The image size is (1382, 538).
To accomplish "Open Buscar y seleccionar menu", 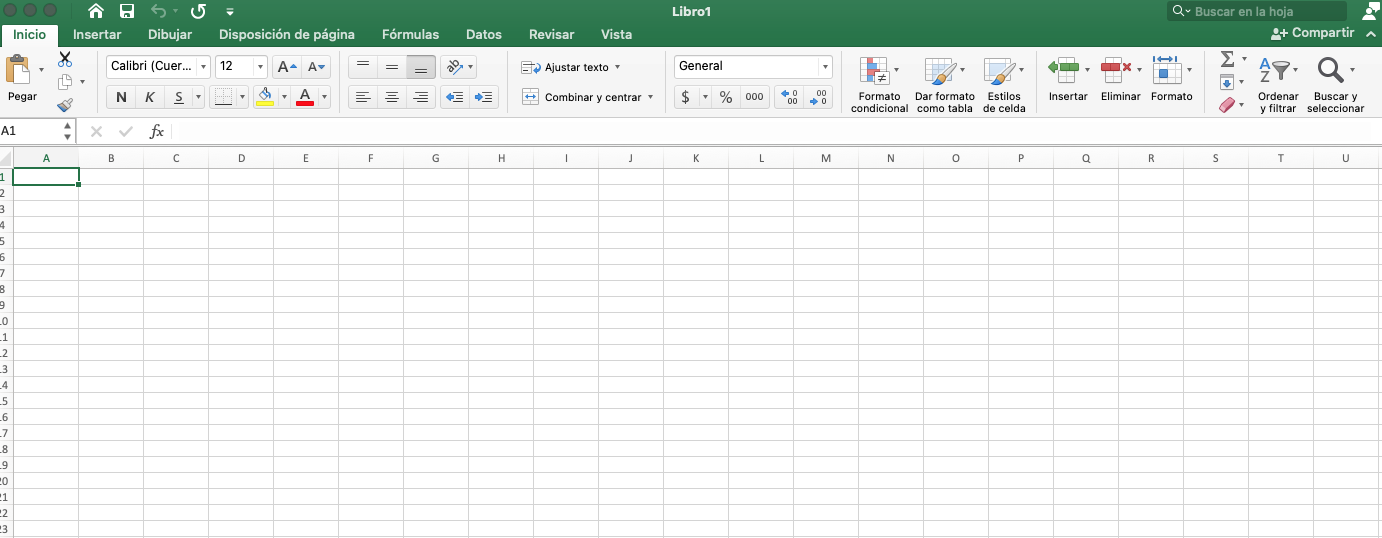I will point(1335,84).
